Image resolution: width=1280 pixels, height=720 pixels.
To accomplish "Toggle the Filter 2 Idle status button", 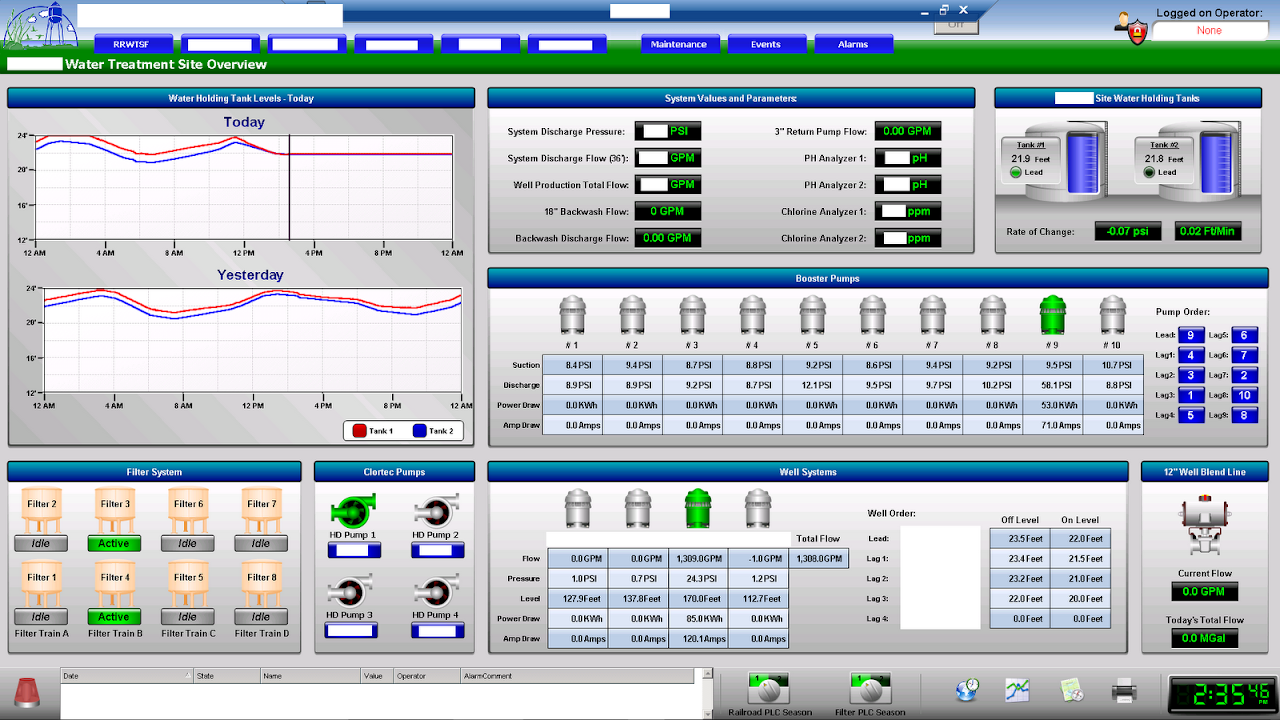I will 41,544.
